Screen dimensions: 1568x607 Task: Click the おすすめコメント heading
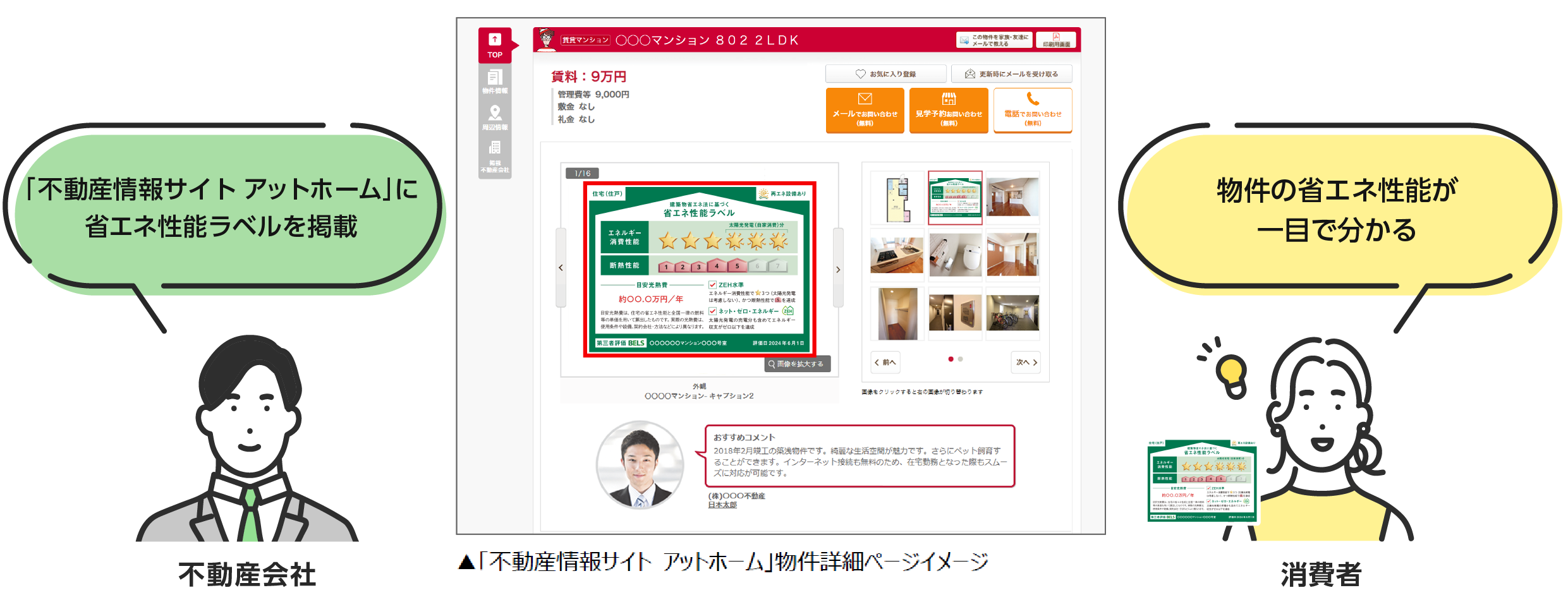744,437
